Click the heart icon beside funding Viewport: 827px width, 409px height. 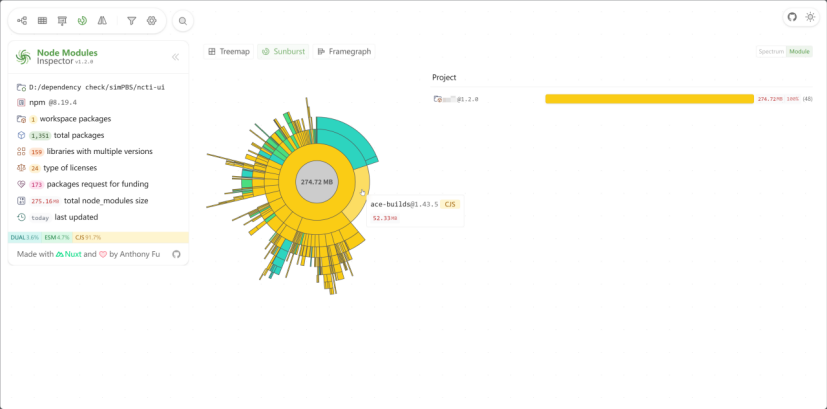pyautogui.click(x=21, y=184)
